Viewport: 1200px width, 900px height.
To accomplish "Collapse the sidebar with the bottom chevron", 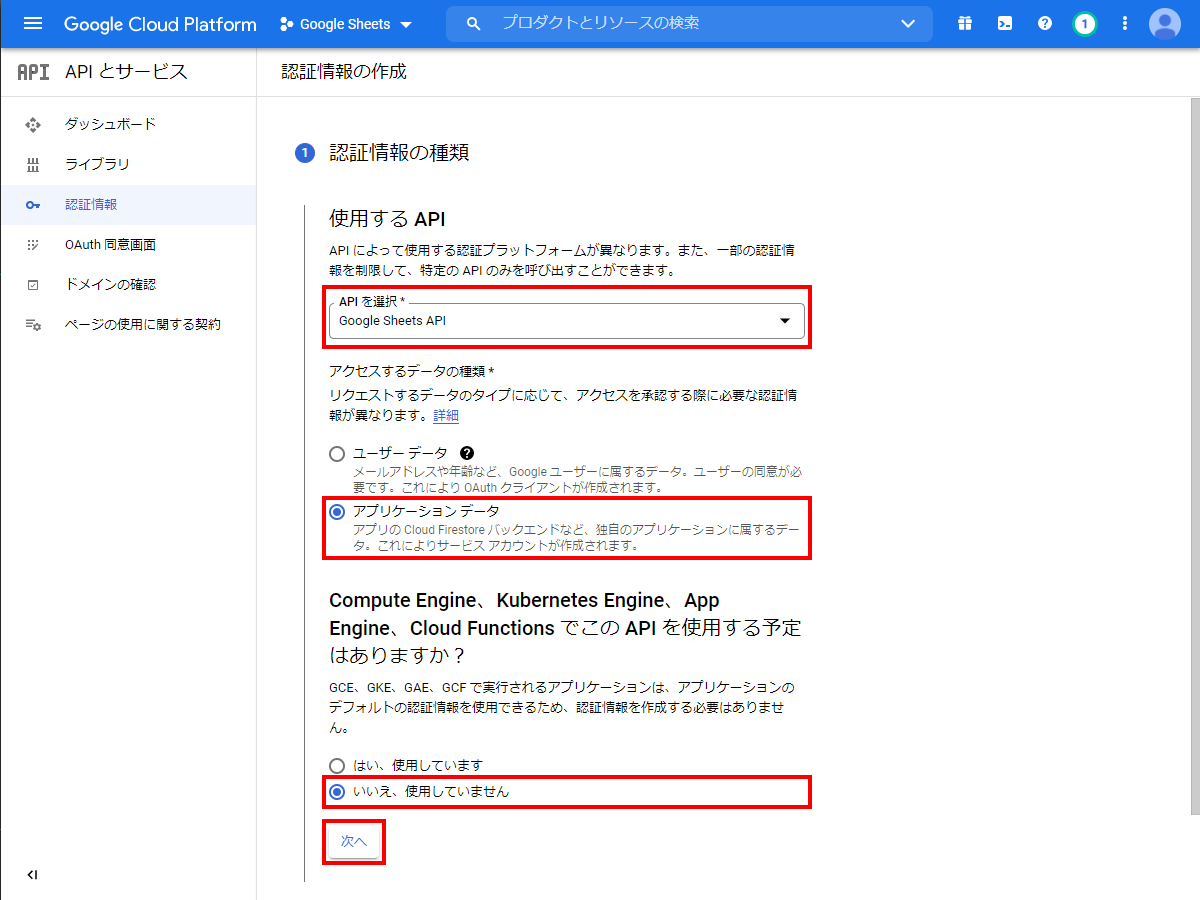I will (33, 875).
